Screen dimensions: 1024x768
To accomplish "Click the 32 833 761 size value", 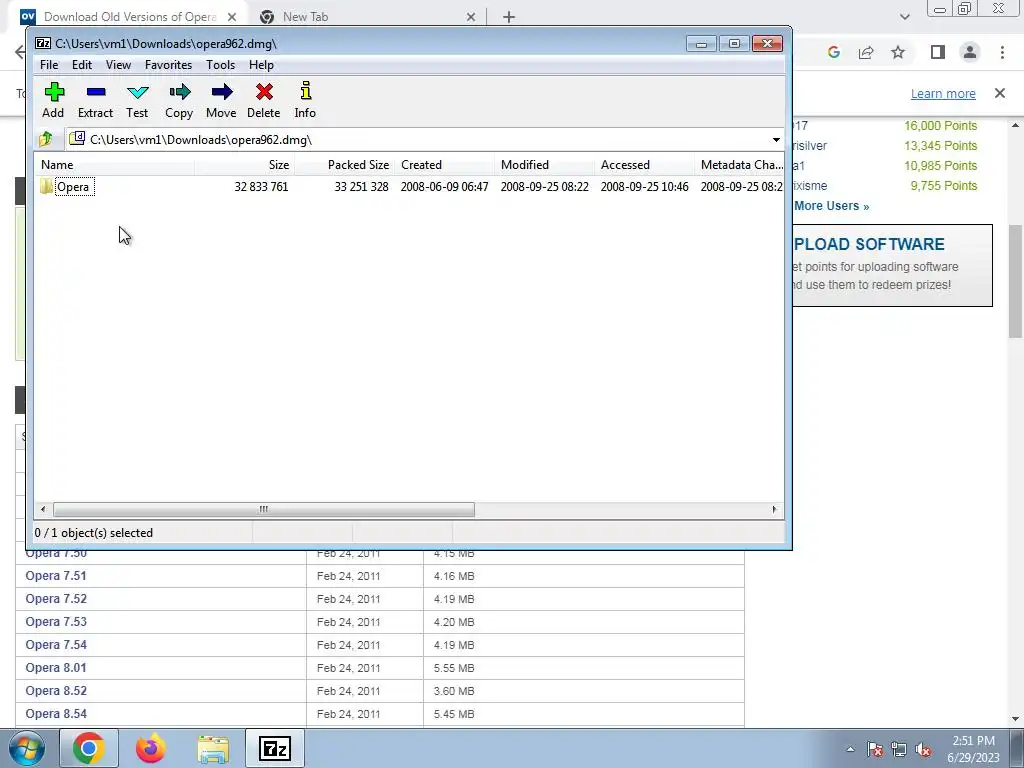I will click(261, 187).
